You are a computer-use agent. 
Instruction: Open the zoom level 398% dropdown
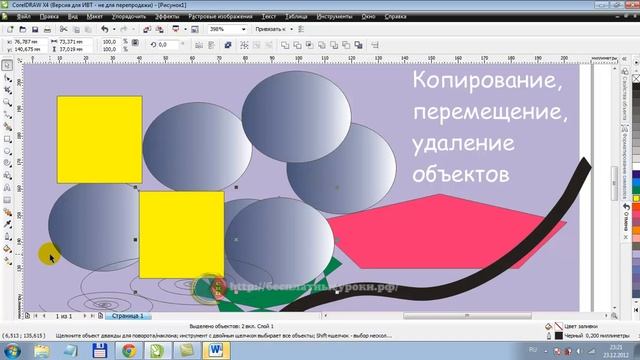[x=244, y=29]
